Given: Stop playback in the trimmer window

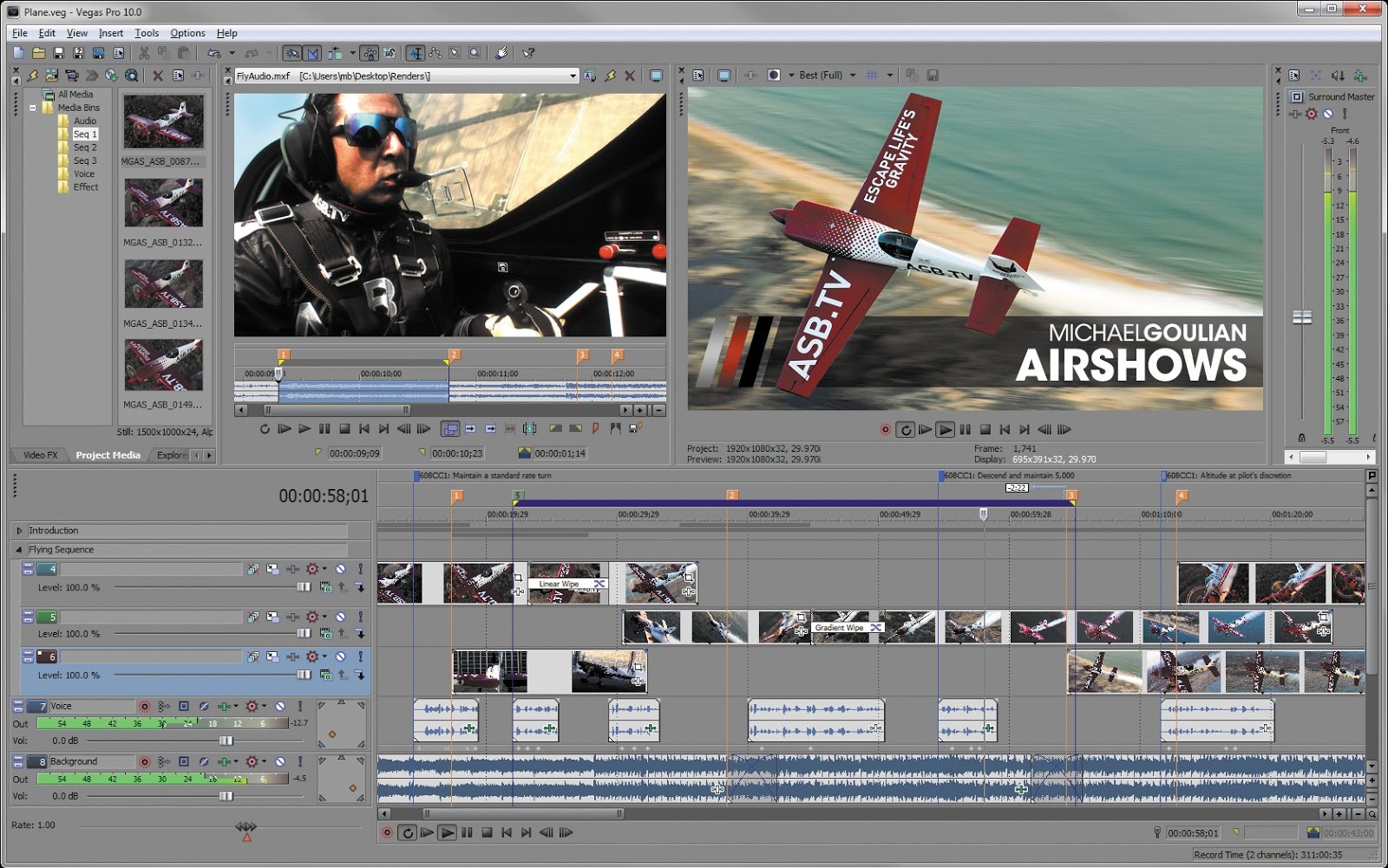Looking at the screenshot, I should tap(345, 427).
